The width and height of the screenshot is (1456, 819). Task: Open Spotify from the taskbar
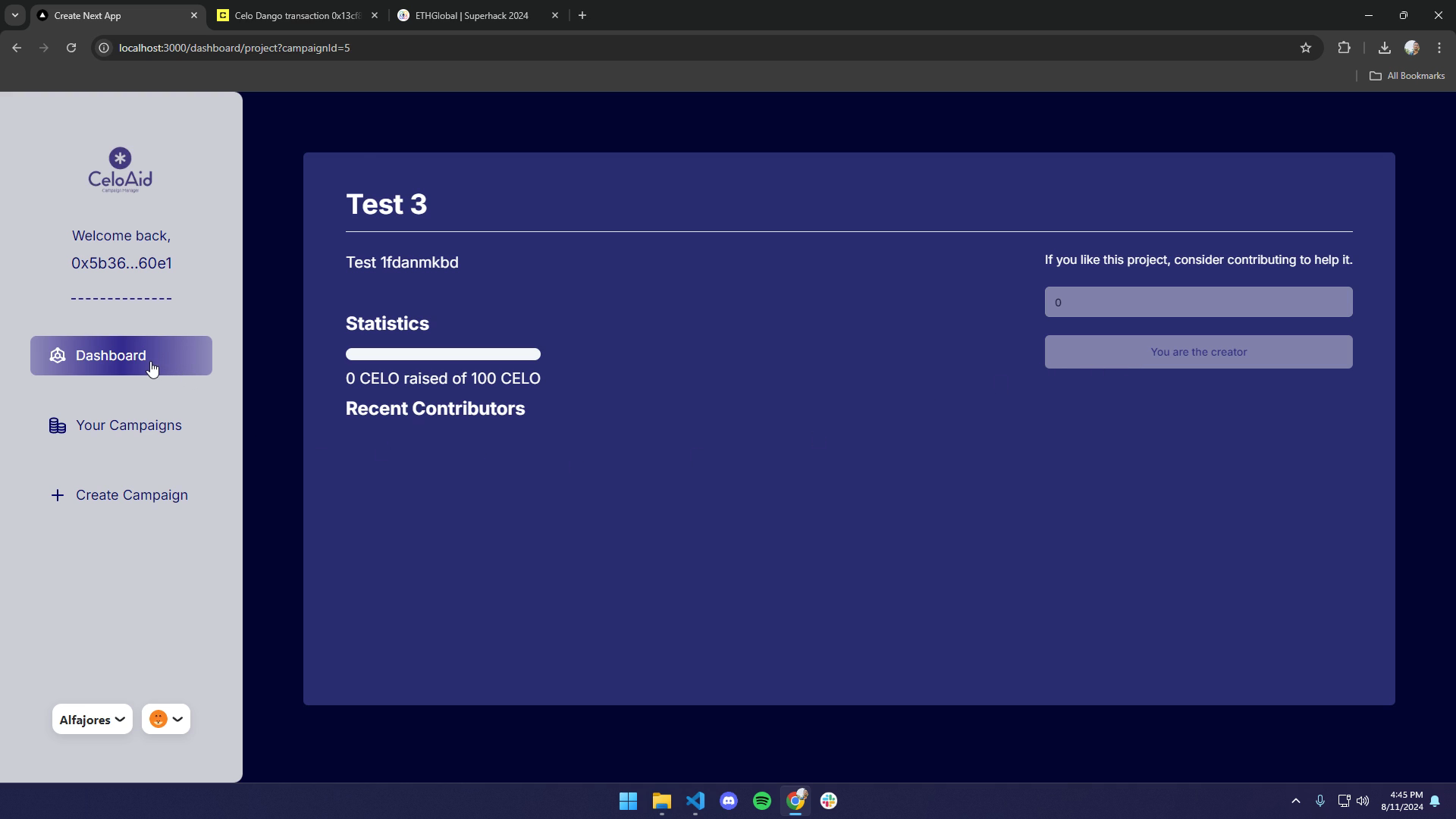point(762,801)
